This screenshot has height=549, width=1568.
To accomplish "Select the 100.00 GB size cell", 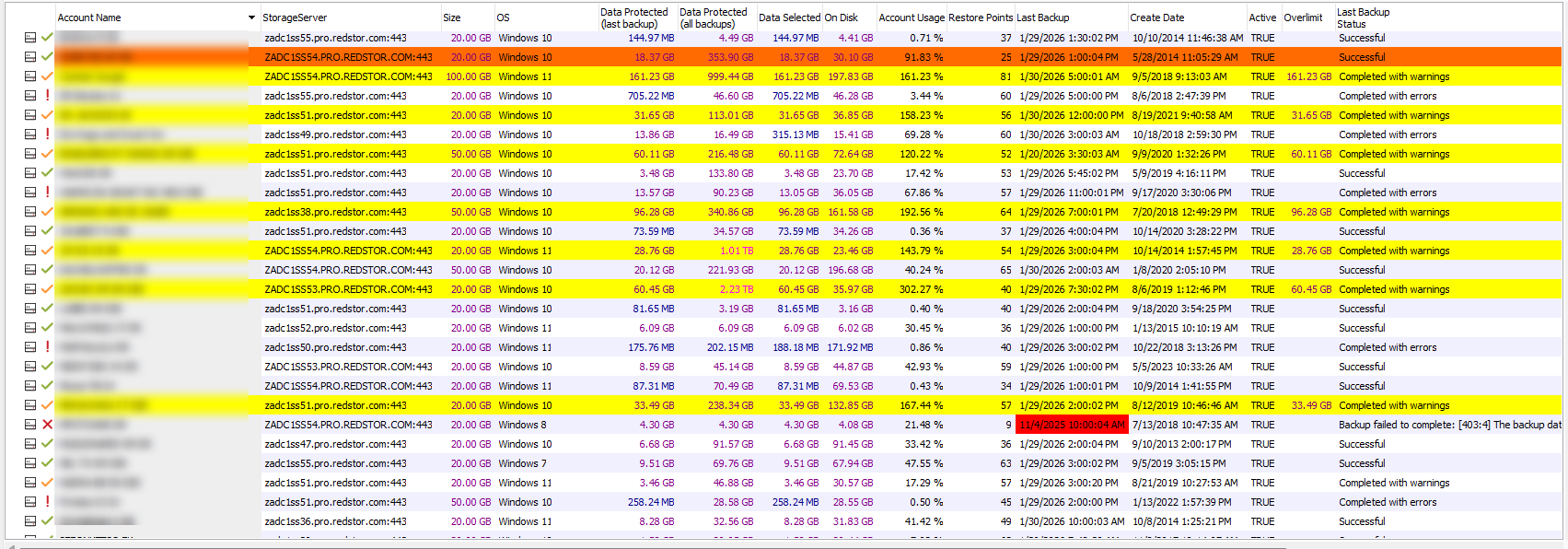I will 468,76.
